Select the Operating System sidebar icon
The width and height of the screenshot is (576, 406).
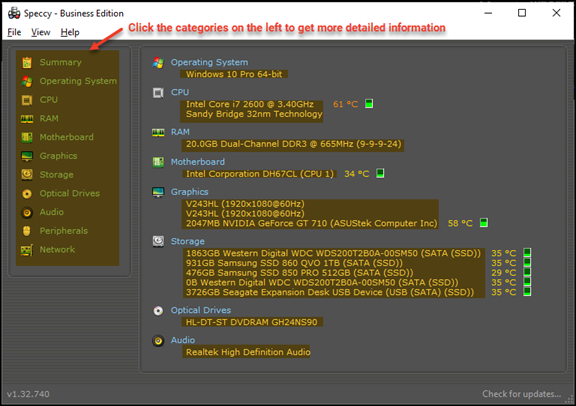[x=27, y=81]
